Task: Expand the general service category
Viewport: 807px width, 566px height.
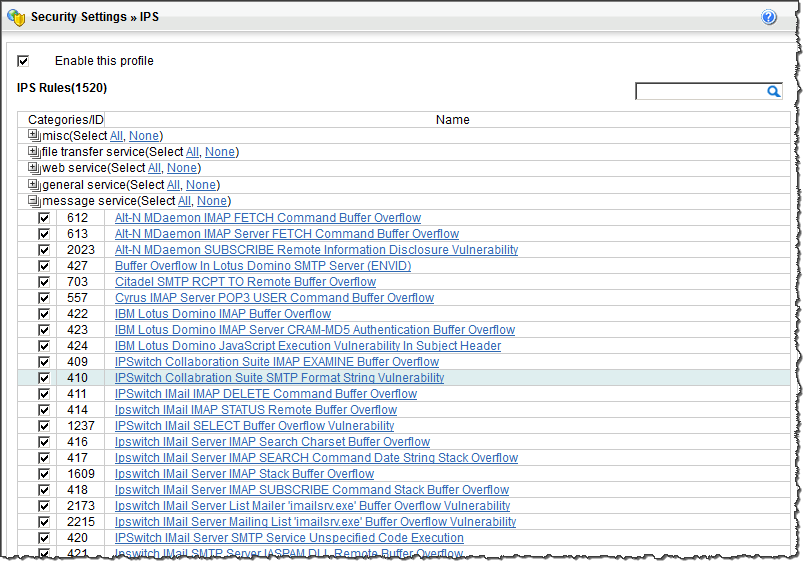Action: click(34, 185)
